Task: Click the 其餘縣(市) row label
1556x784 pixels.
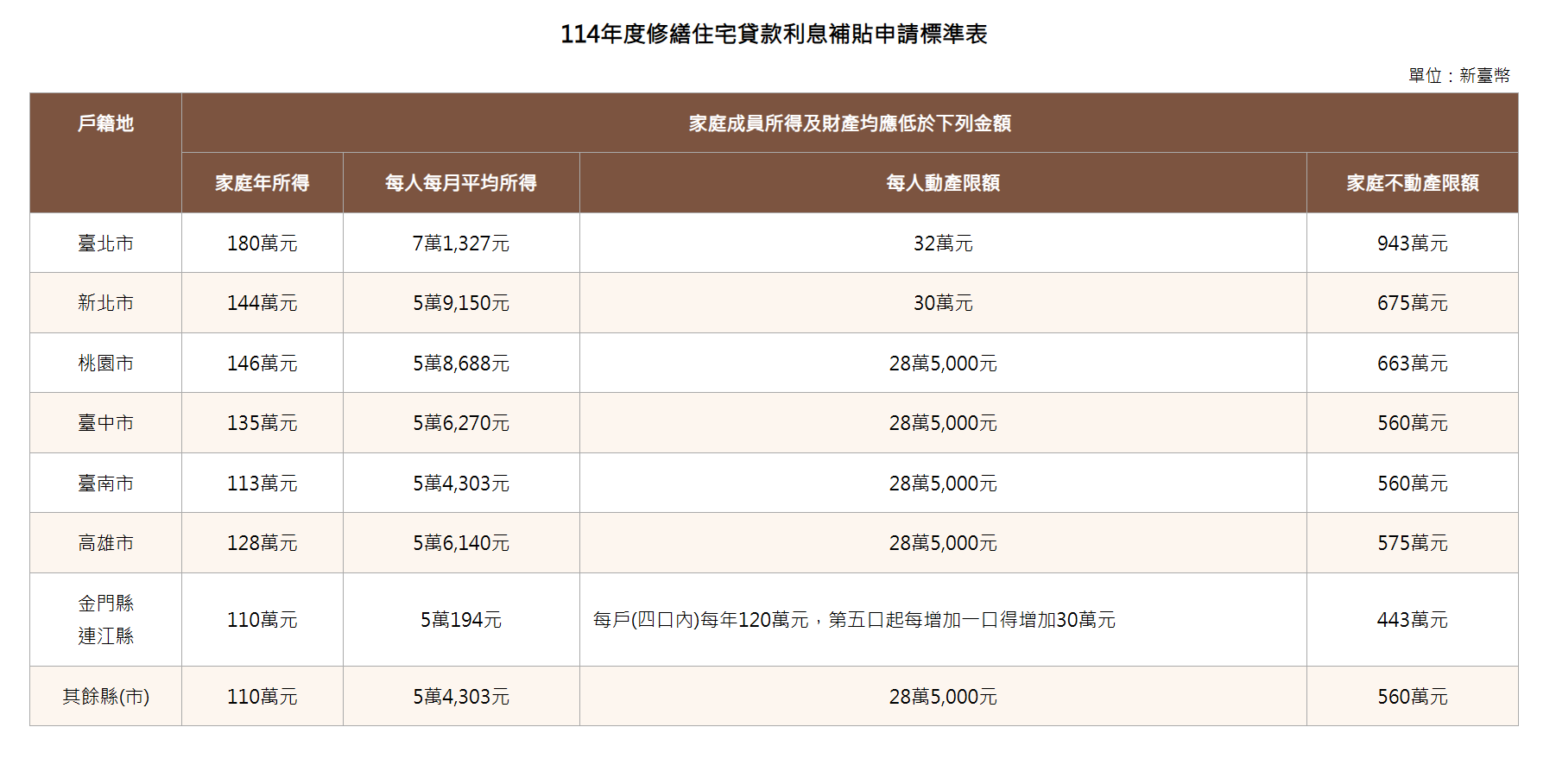Action: (x=105, y=697)
